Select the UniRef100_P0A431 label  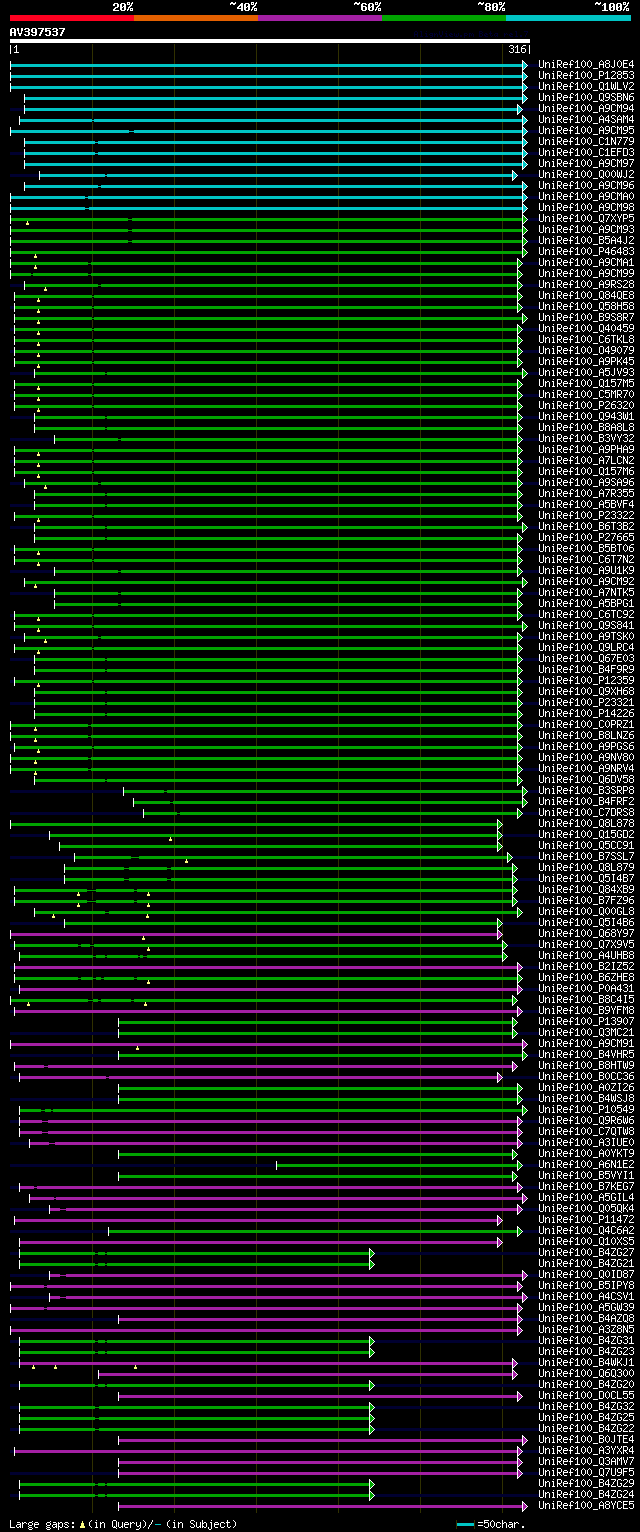(586, 988)
